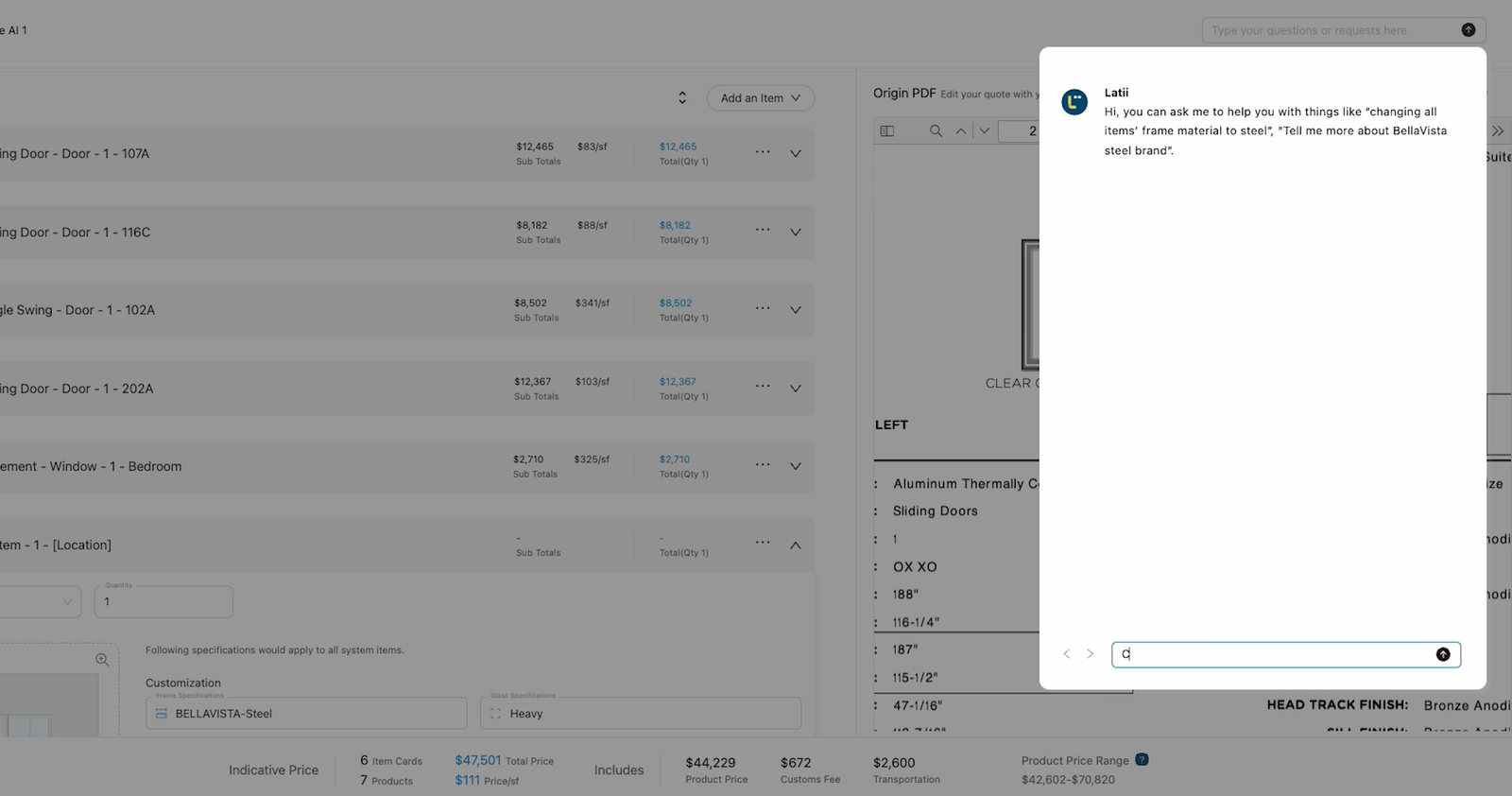Click the PDF page number field
The width and height of the screenshot is (1512, 796).
(1019, 131)
